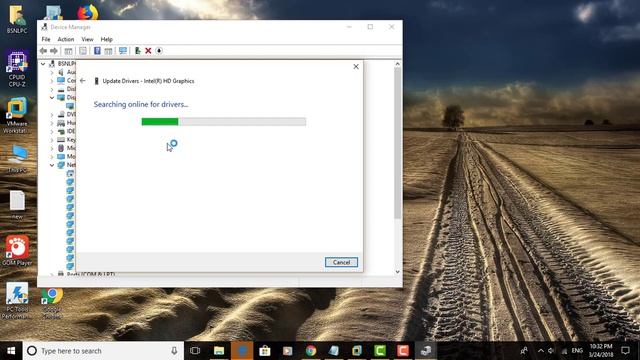This screenshot has height=360, width=640.
Task: Open Task View from the taskbar
Action: 195,351
